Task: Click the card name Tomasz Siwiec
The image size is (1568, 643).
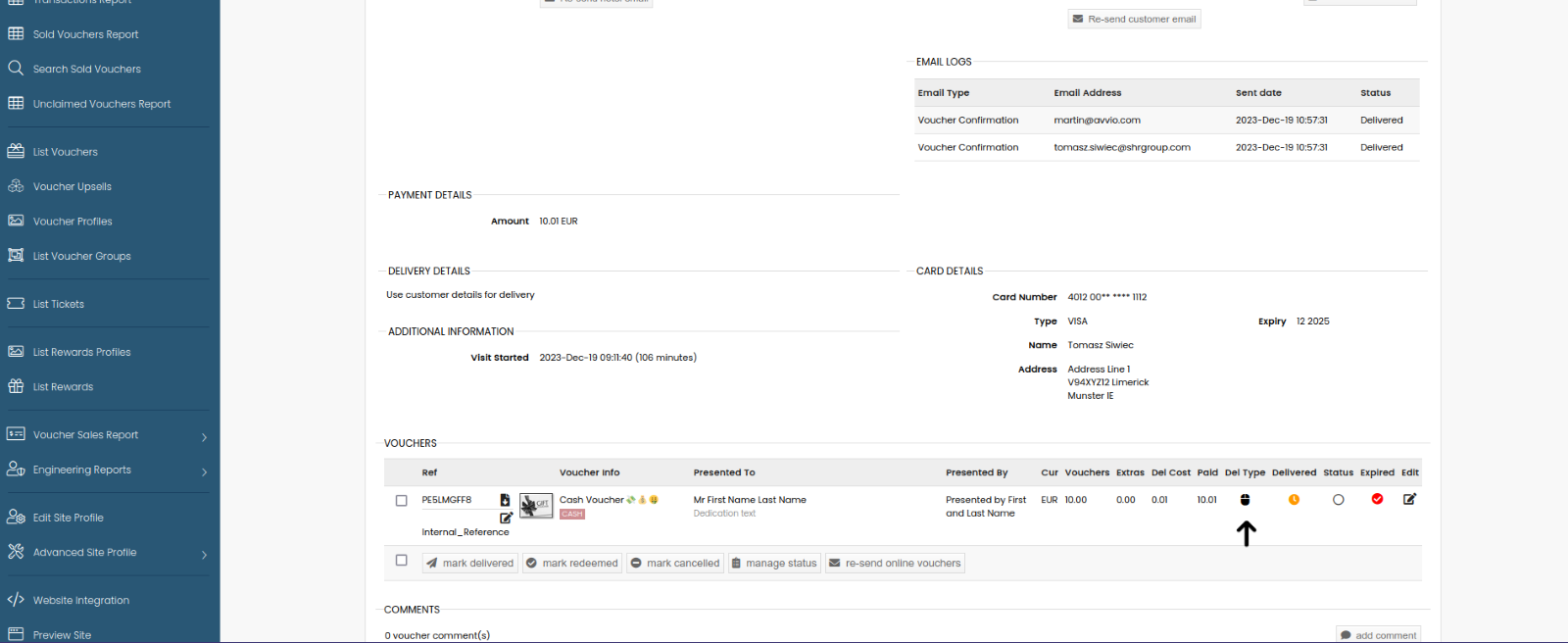Action: tap(1101, 345)
